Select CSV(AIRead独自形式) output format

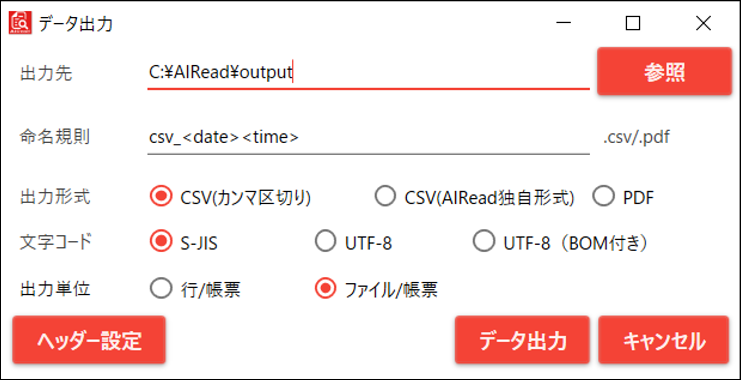pyautogui.click(x=474, y=198)
